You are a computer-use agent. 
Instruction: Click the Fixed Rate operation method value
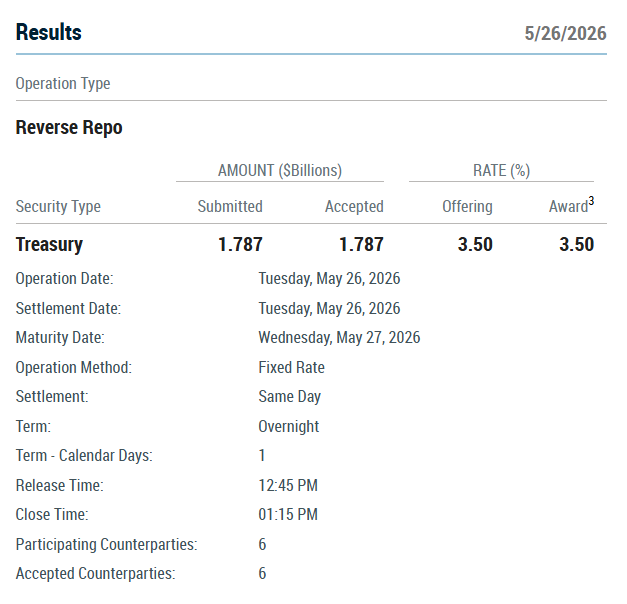(292, 368)
